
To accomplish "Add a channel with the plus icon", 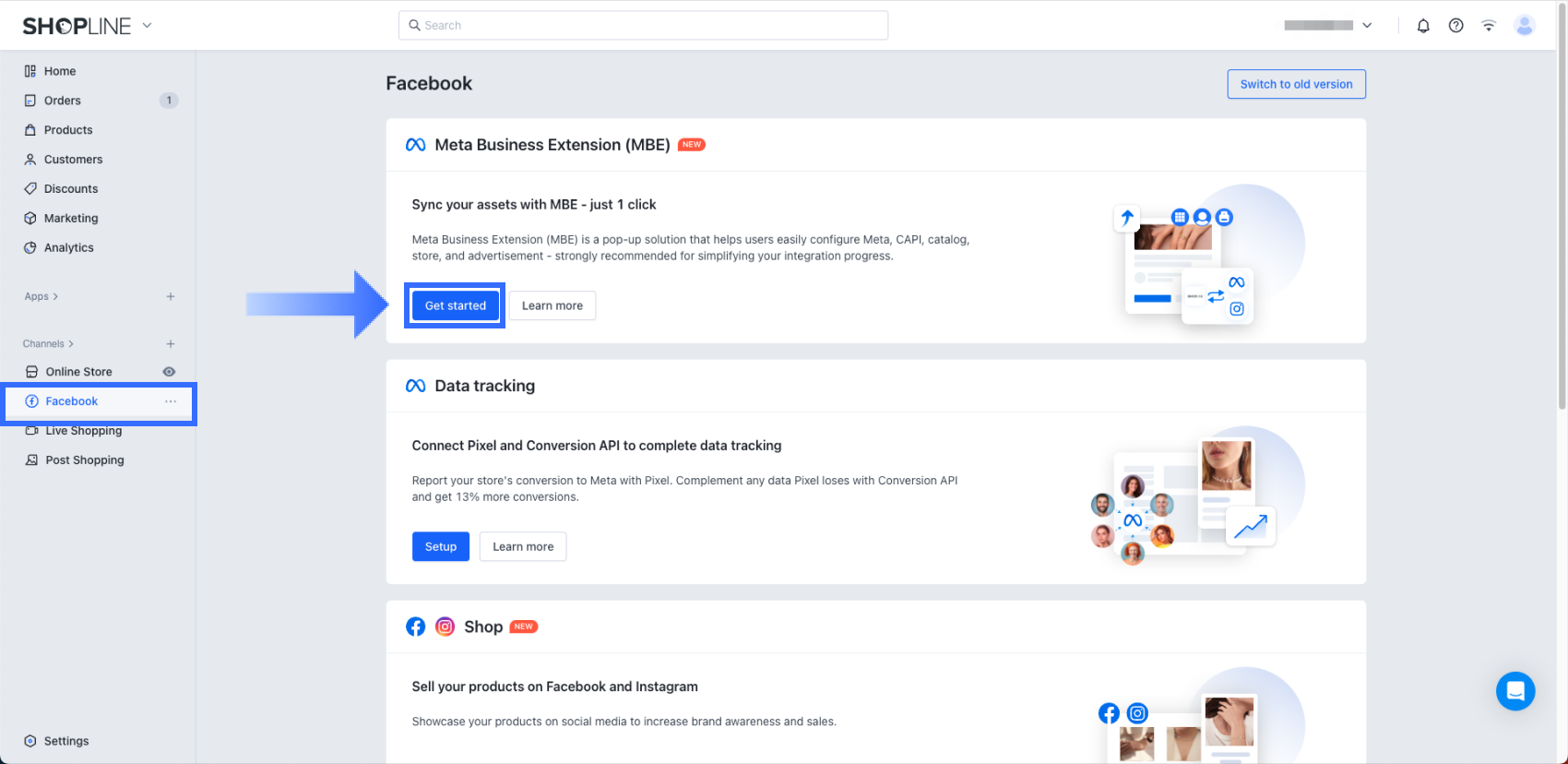I will pyautogui.click(x=171, y=343).
